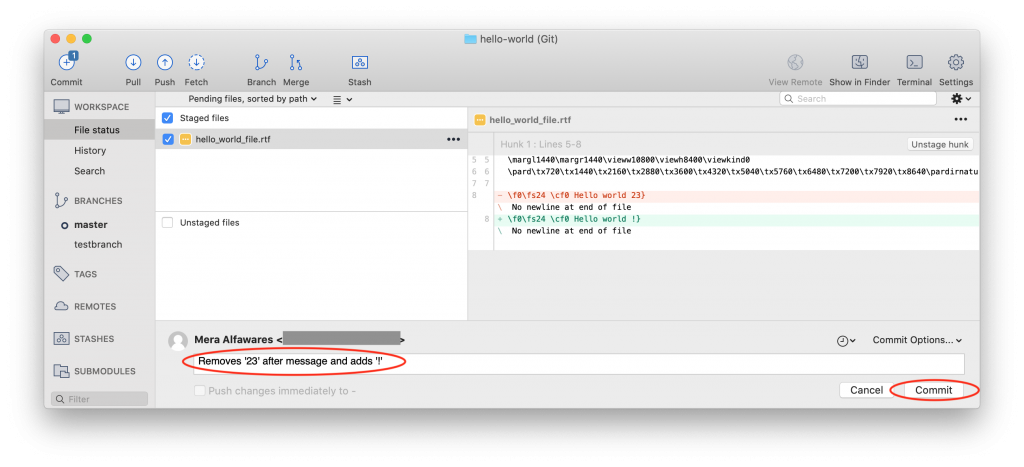Click the Stash toolbar icon

359,64
